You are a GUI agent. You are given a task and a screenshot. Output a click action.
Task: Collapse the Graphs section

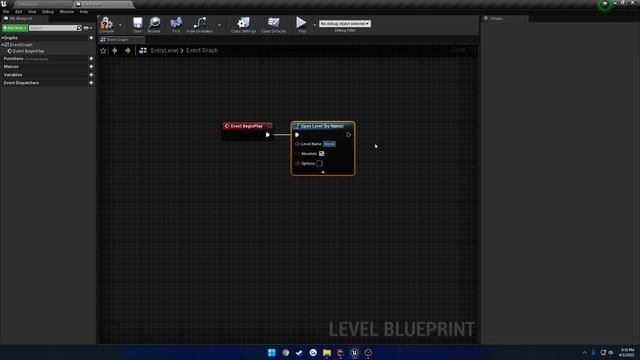coord(2,38)
